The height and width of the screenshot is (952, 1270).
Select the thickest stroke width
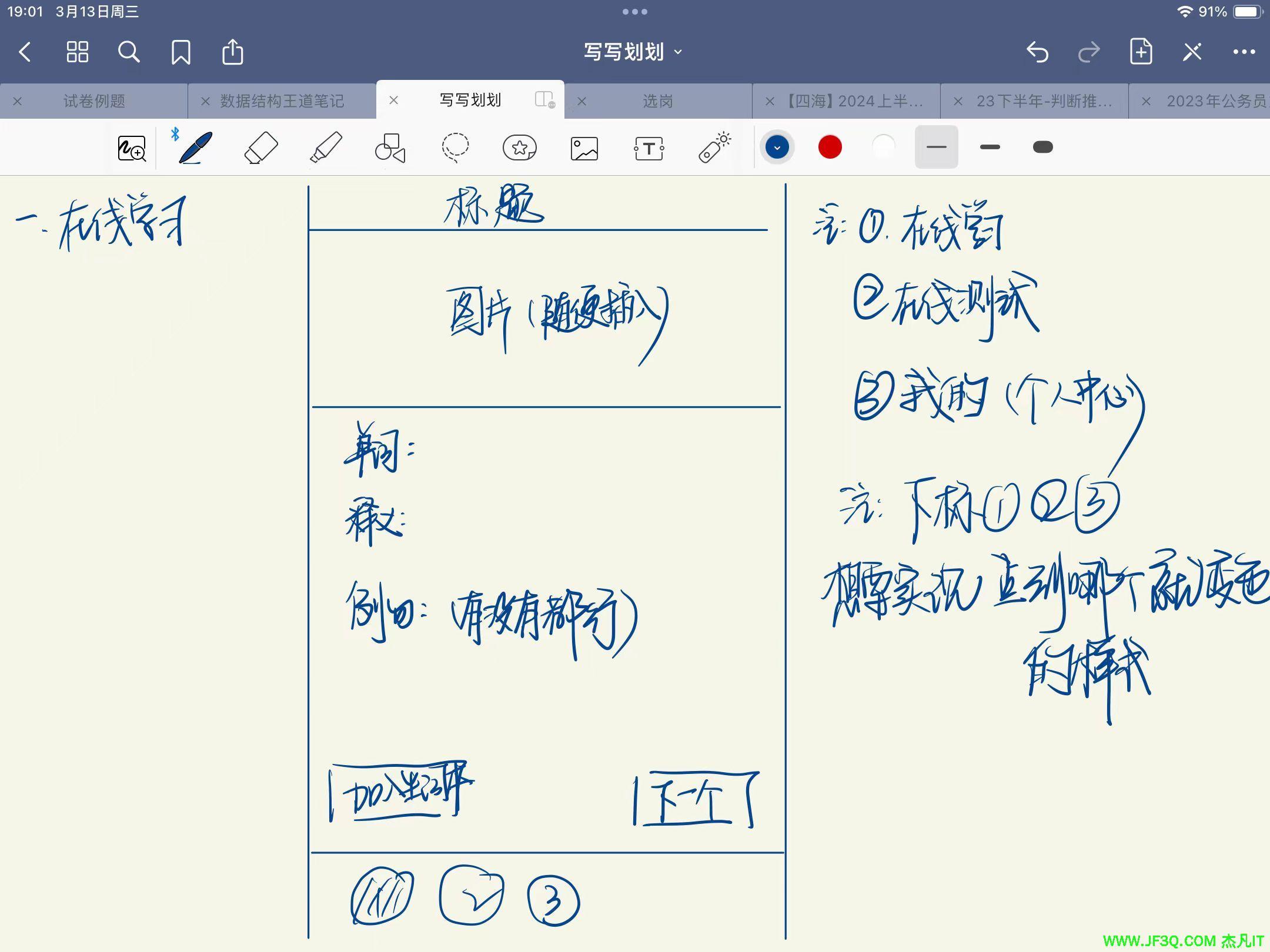coord(1043,147)
